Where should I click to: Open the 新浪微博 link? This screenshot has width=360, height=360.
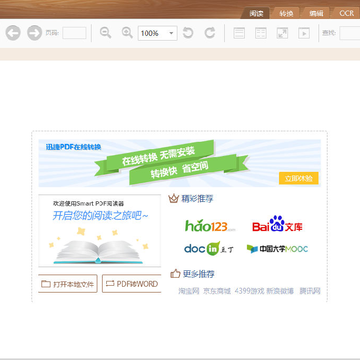click(x=280, y=291)
